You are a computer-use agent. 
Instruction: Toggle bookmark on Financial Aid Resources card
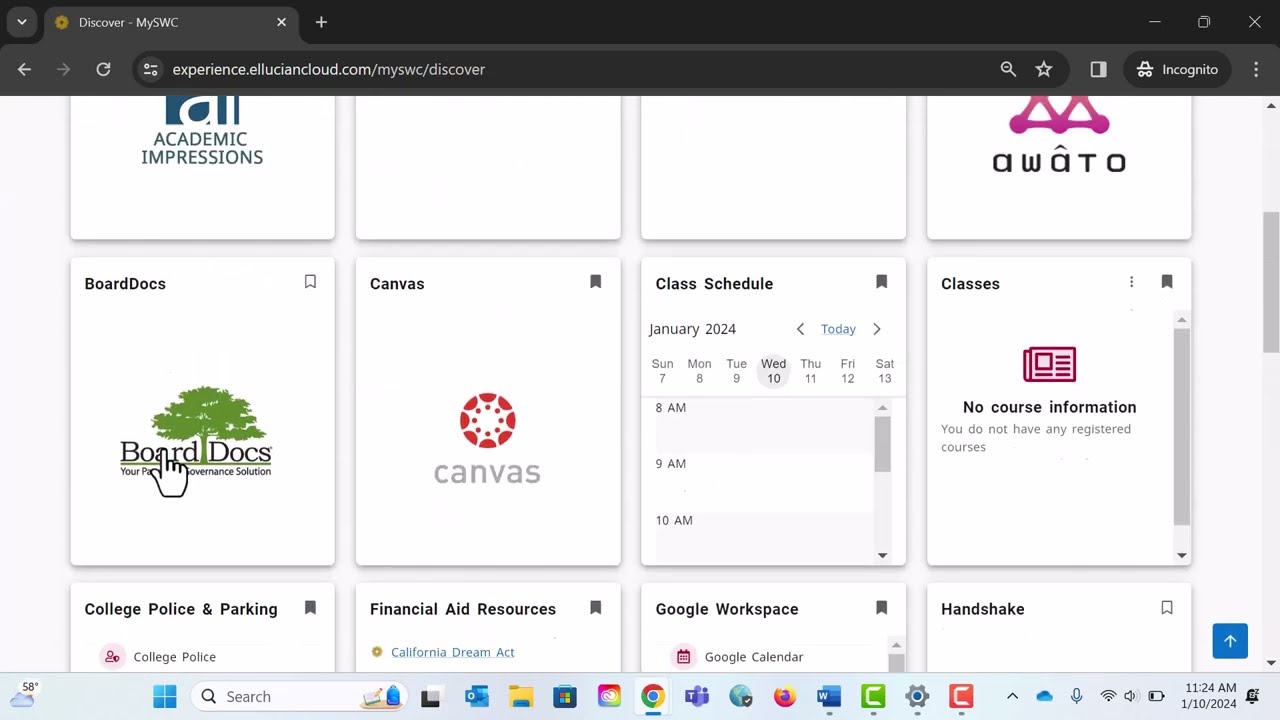tap(596, 608)
